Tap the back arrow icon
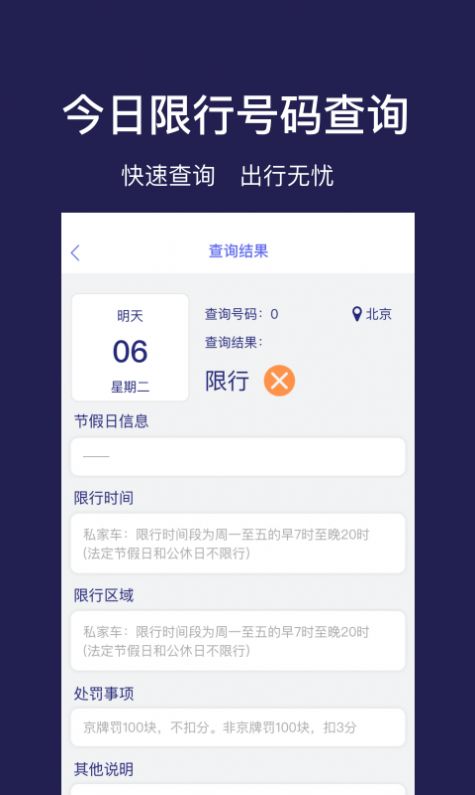The width and height of the screenshot is (475, 795). pos(75,252)
